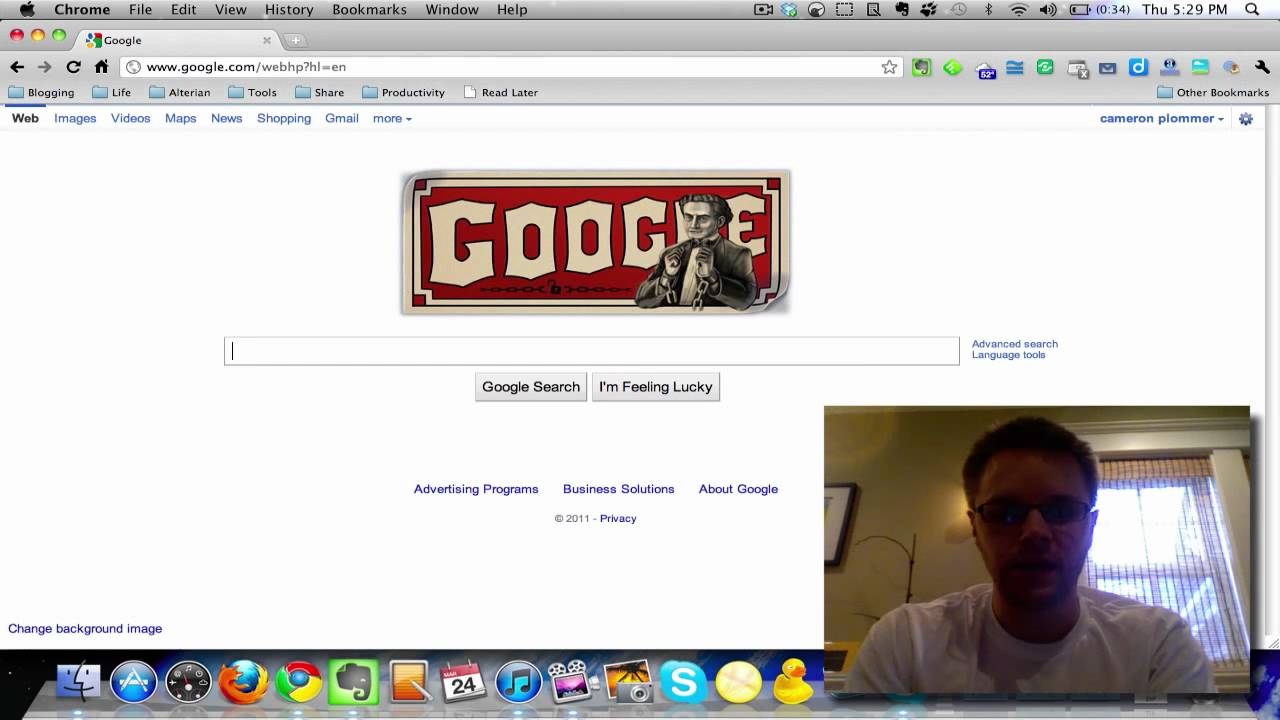Open the Edit menu
The width and height of the screenshot is (1280, 720).
click(x=183, y=10)
